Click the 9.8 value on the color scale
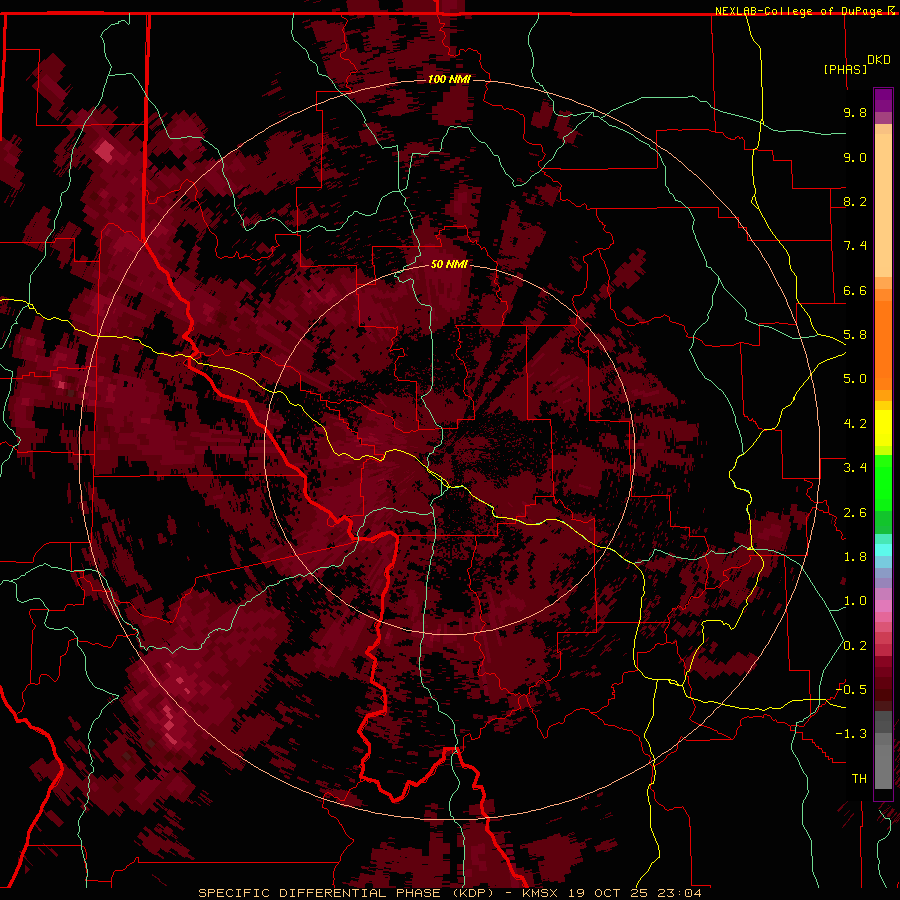The image size is (900, 900). tap(855, 112)
